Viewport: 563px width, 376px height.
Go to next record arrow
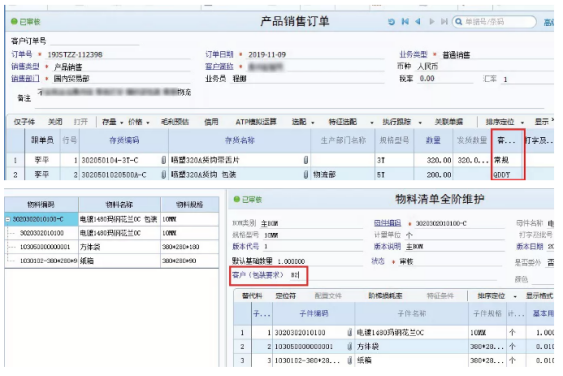pyautogui.click(x=432, y=22)
